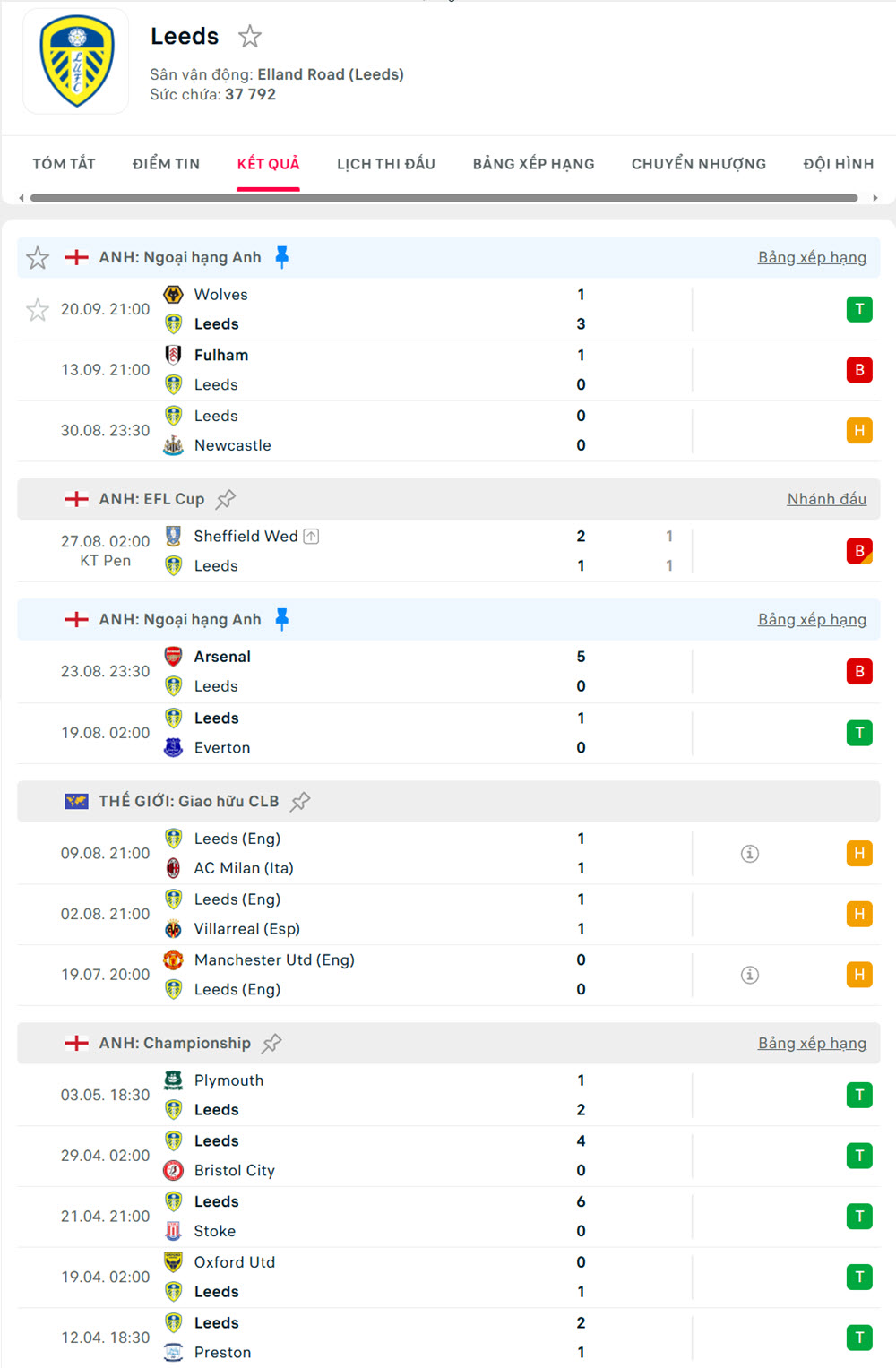Toggle favorite star for Wolves vs Leeds match
Screen dimensions: 896x1368
[38, 310]
